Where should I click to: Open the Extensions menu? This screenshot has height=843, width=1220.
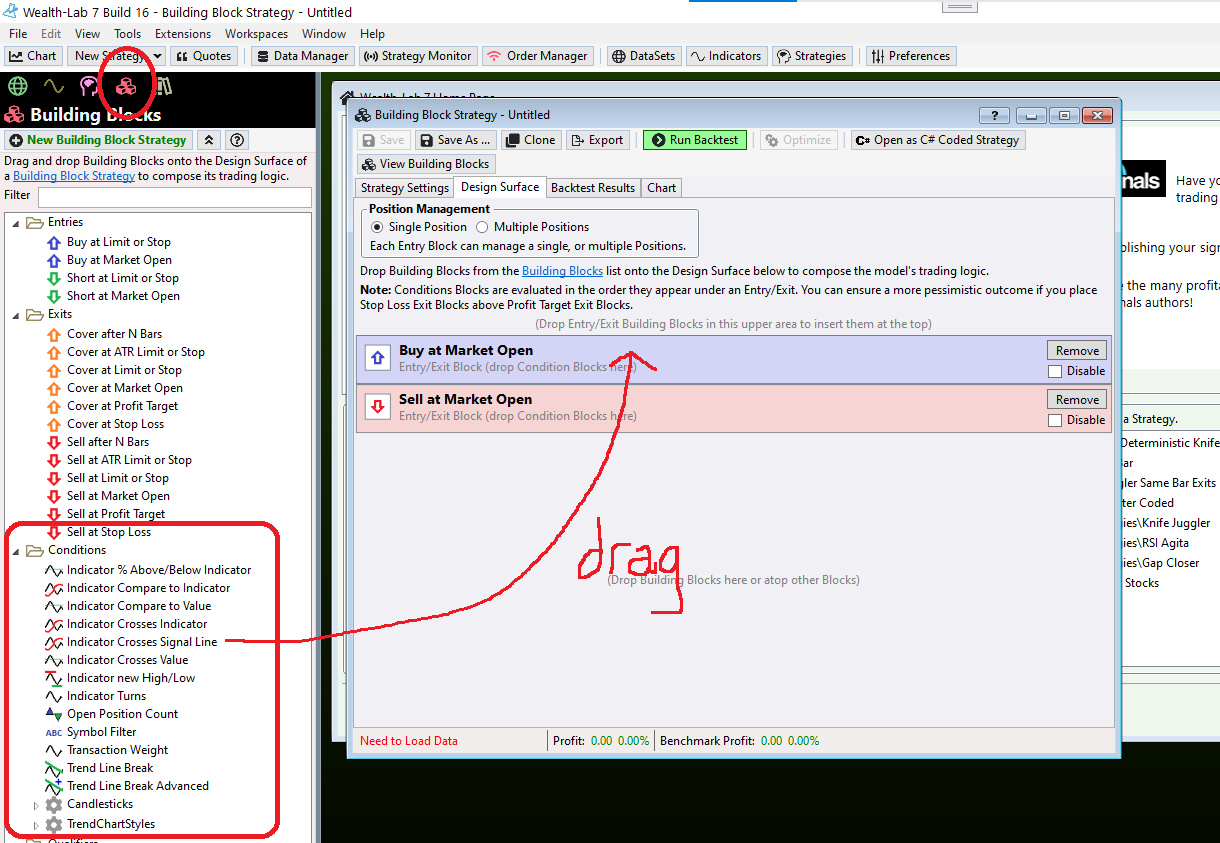(183, 34)
